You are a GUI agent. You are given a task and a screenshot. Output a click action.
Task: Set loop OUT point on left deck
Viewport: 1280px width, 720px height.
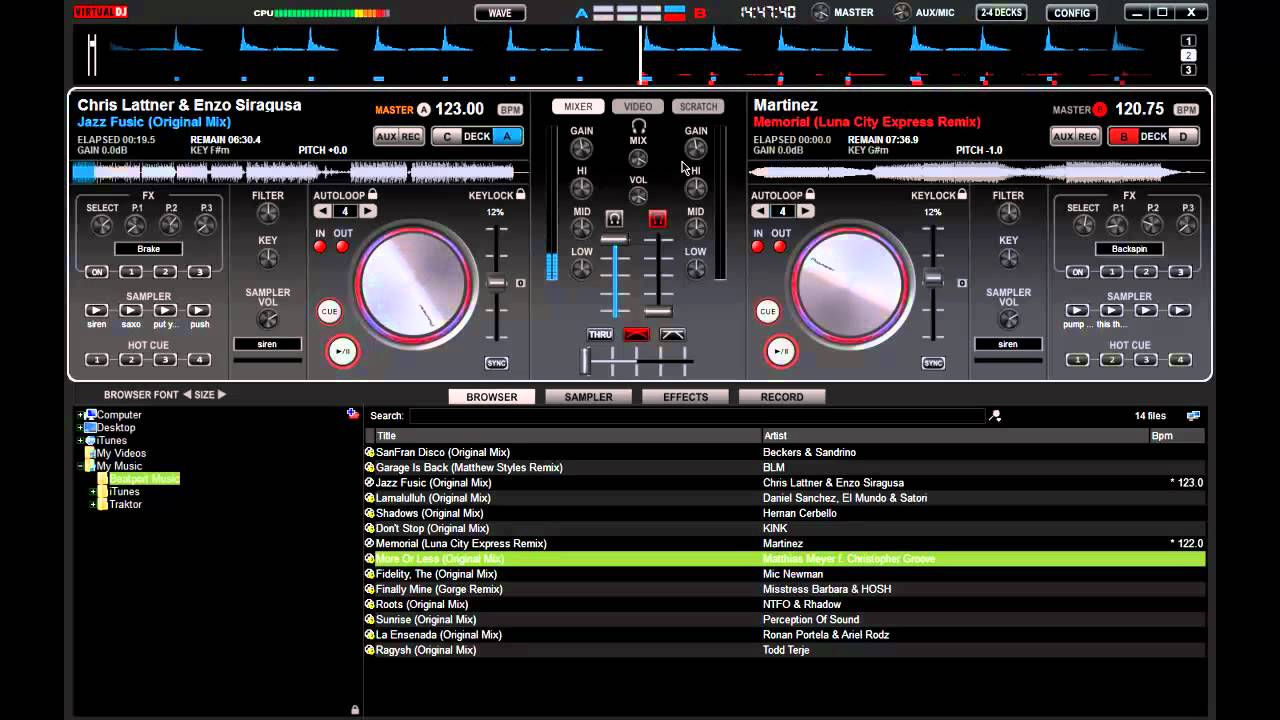(343, 247)
